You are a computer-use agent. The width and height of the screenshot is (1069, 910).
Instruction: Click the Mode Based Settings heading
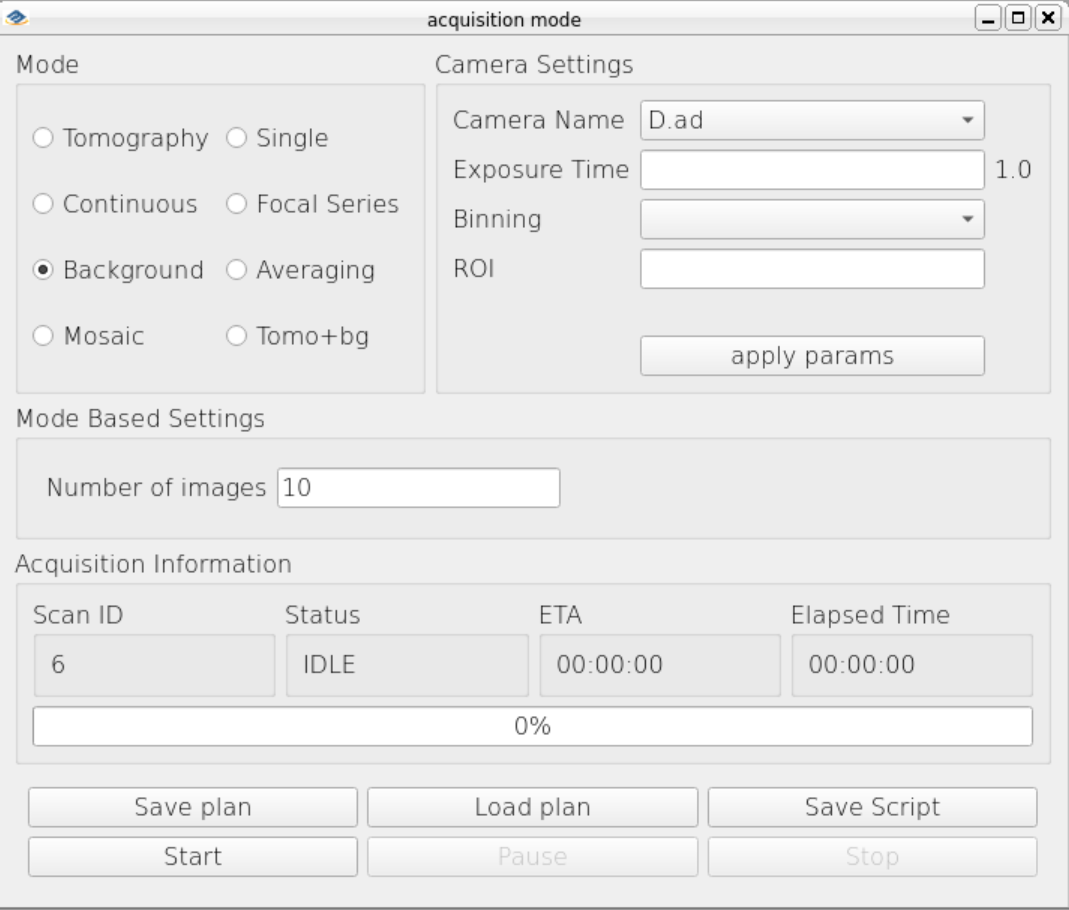tap(140, 419)
